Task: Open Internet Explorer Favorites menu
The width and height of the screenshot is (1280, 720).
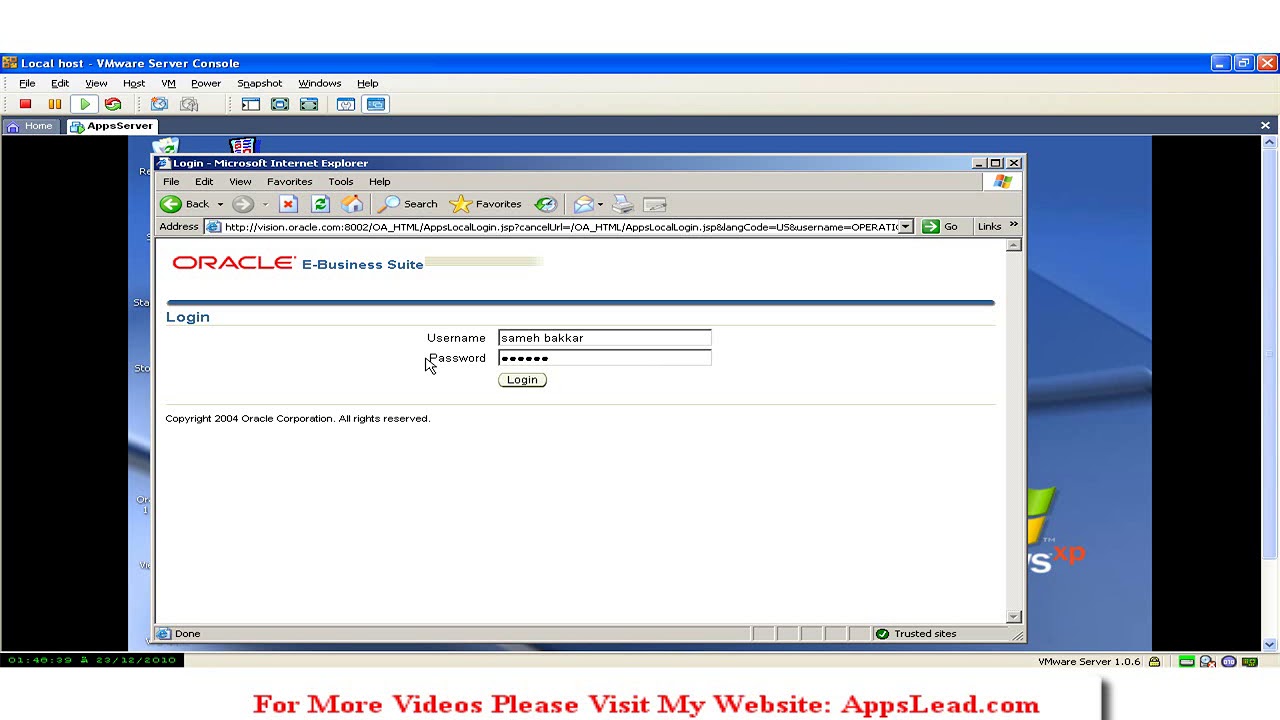Action: pyautogui.click(x=289, y=182)
